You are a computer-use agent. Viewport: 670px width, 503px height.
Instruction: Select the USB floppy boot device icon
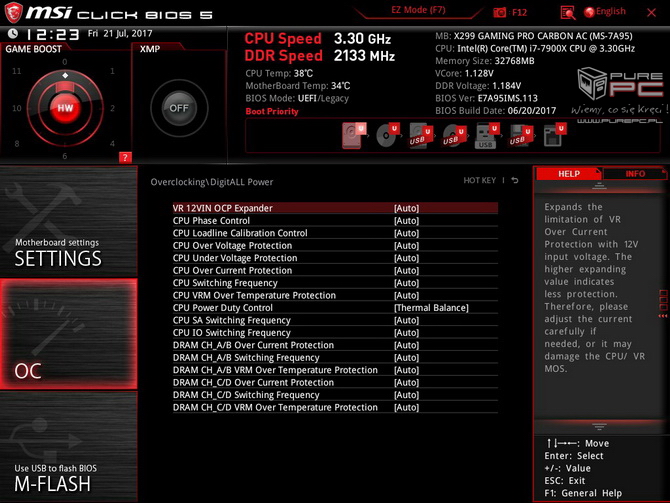[x=520, y=136]
